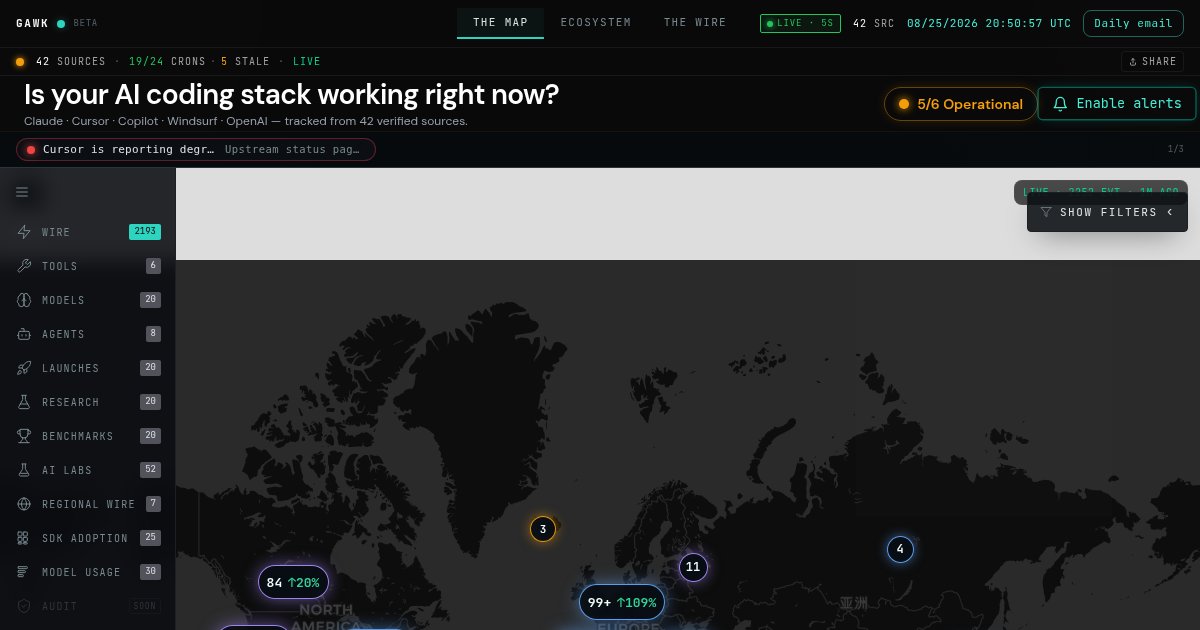1200x630 pixels.
Task: Click the orange dot beside 42 Sources
Action: click(x=20, y=62)
